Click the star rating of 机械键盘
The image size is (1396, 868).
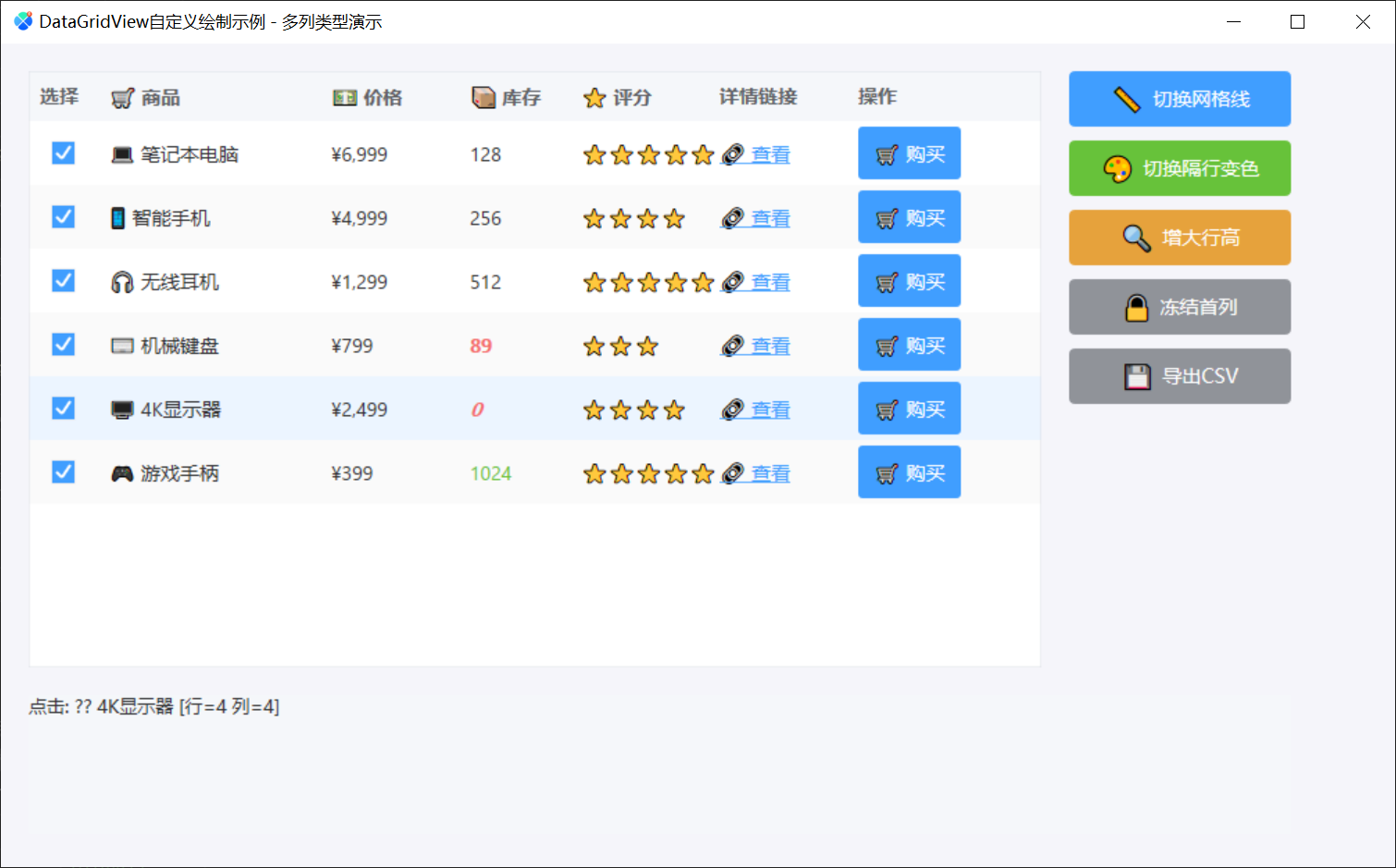[x=620, y=345]
